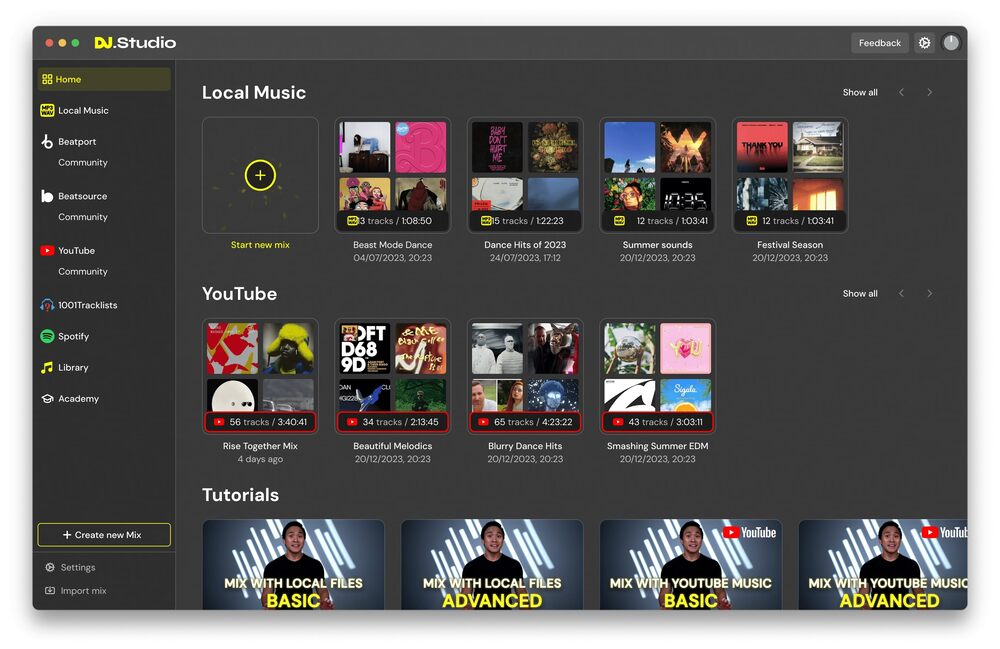The image size is (1000, 649).
Task: Click the YouTube icon in sidebar
Action: tap(47, 251)
